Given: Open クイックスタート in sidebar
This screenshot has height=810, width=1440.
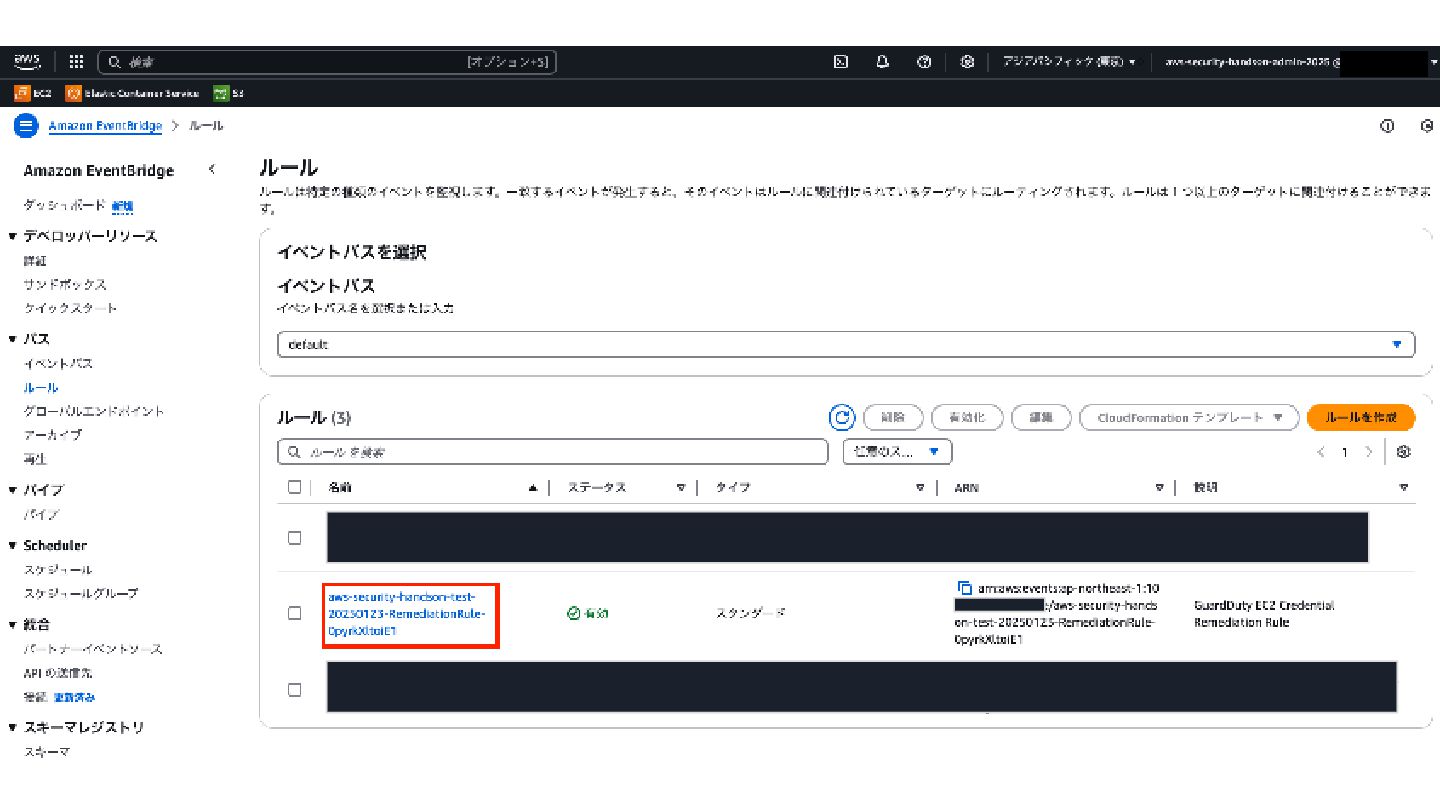Looking at the screenshot, I should coord(70,308).
